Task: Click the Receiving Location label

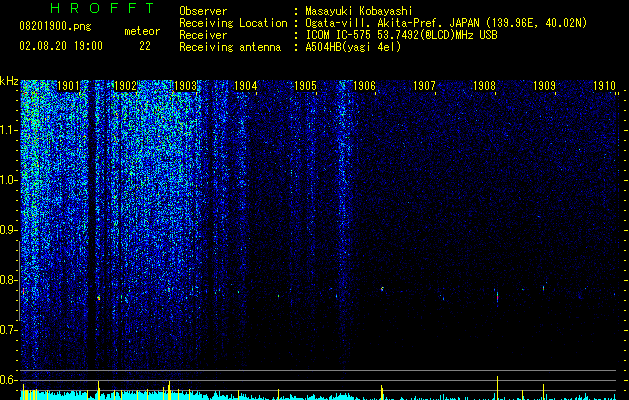Action: (233, 23)
